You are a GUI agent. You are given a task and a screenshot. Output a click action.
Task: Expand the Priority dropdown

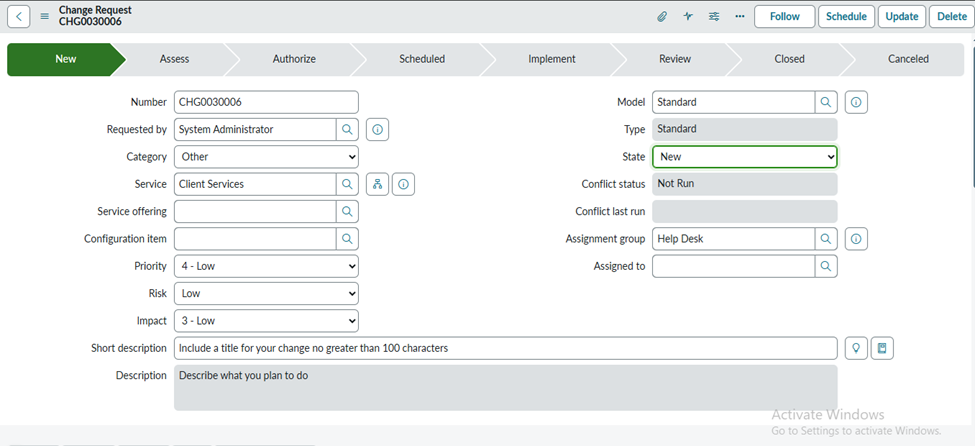266,266
